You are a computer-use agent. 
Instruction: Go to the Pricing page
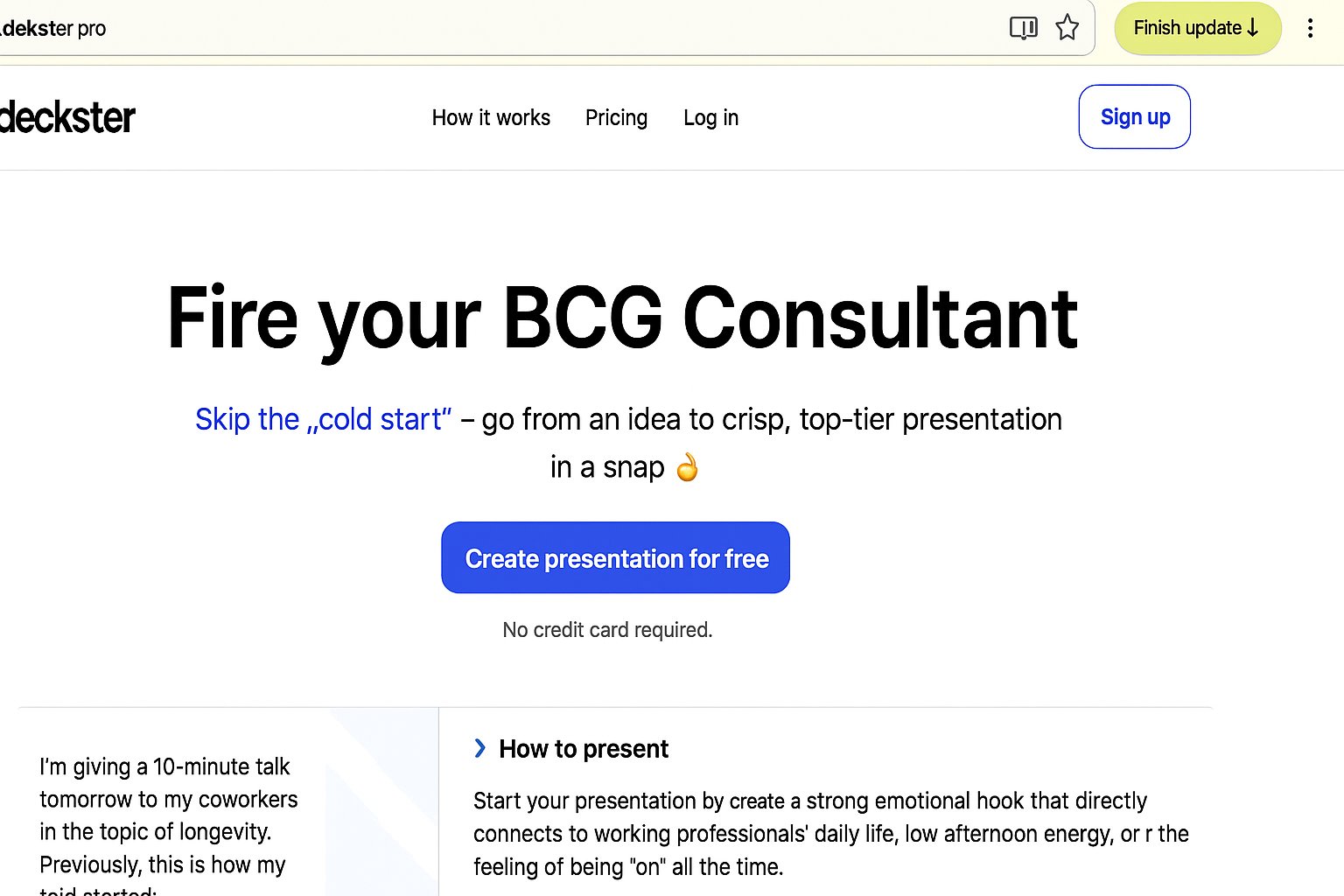pyautogui.click(x=616, y=117)
